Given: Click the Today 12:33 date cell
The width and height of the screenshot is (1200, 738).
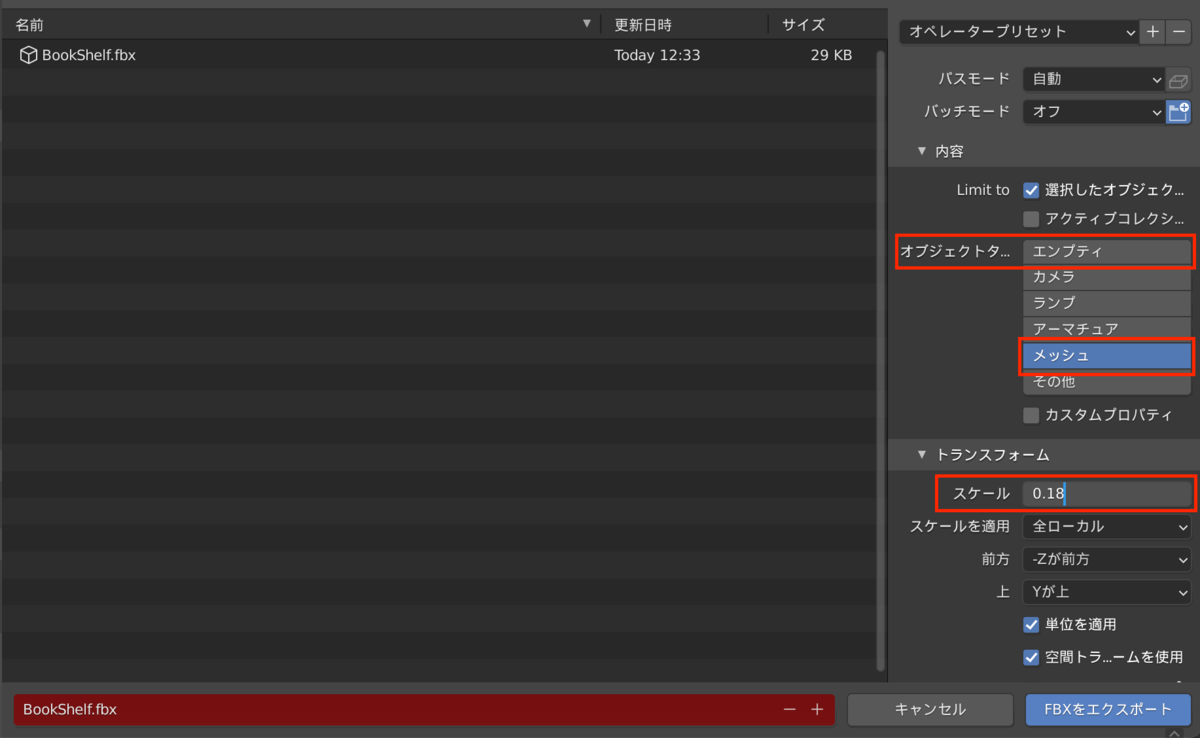Looking at the screenshot, I should coord(657,56).
